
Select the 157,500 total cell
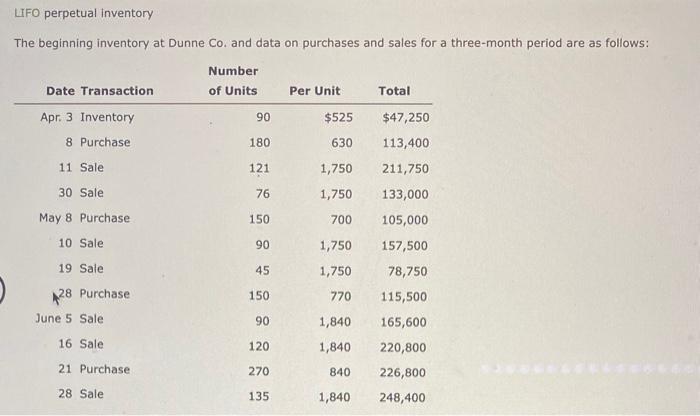[x=404, y=245]
